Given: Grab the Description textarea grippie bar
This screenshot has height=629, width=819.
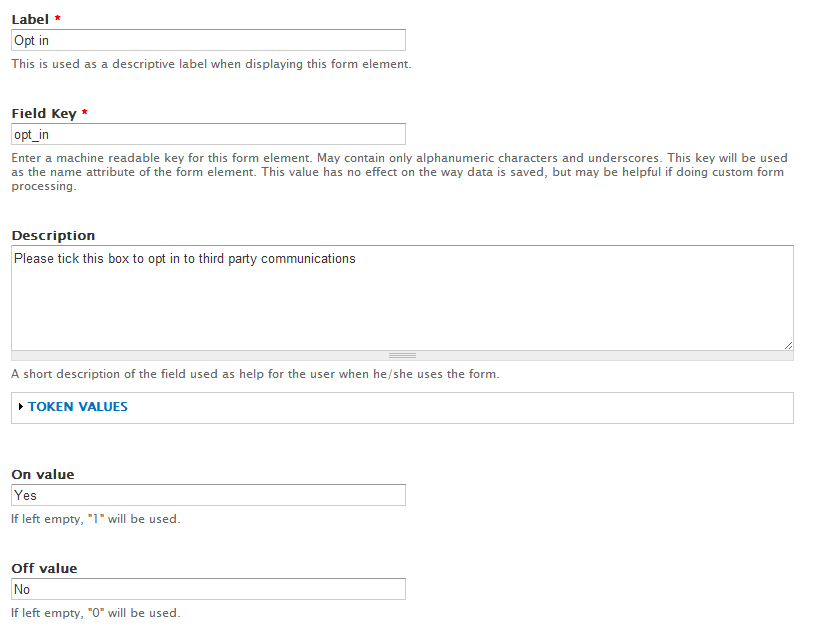Looking at the screenshot, I should click(402, 356).
